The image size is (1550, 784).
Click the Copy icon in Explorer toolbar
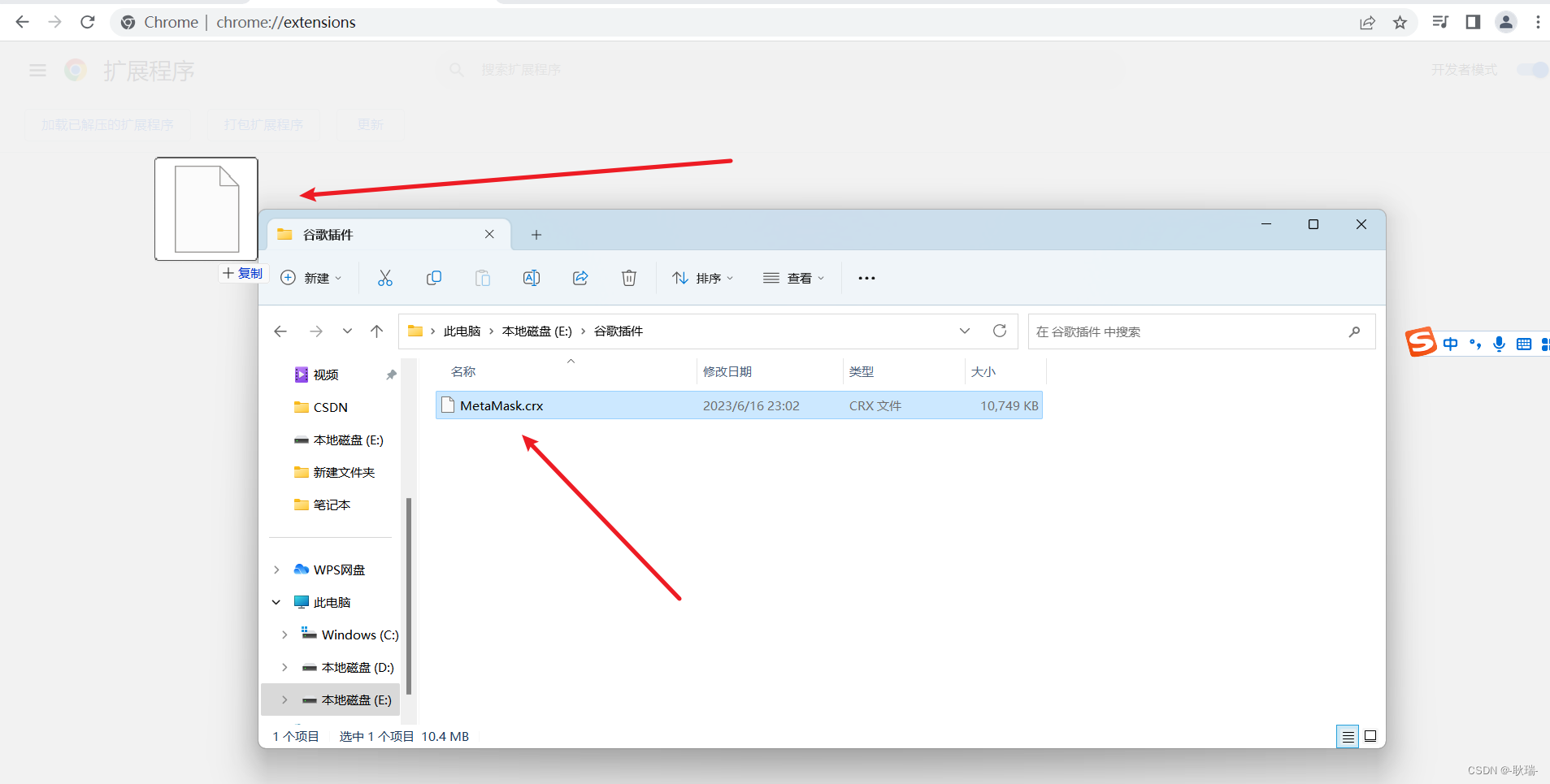click(x=434, y=278)
